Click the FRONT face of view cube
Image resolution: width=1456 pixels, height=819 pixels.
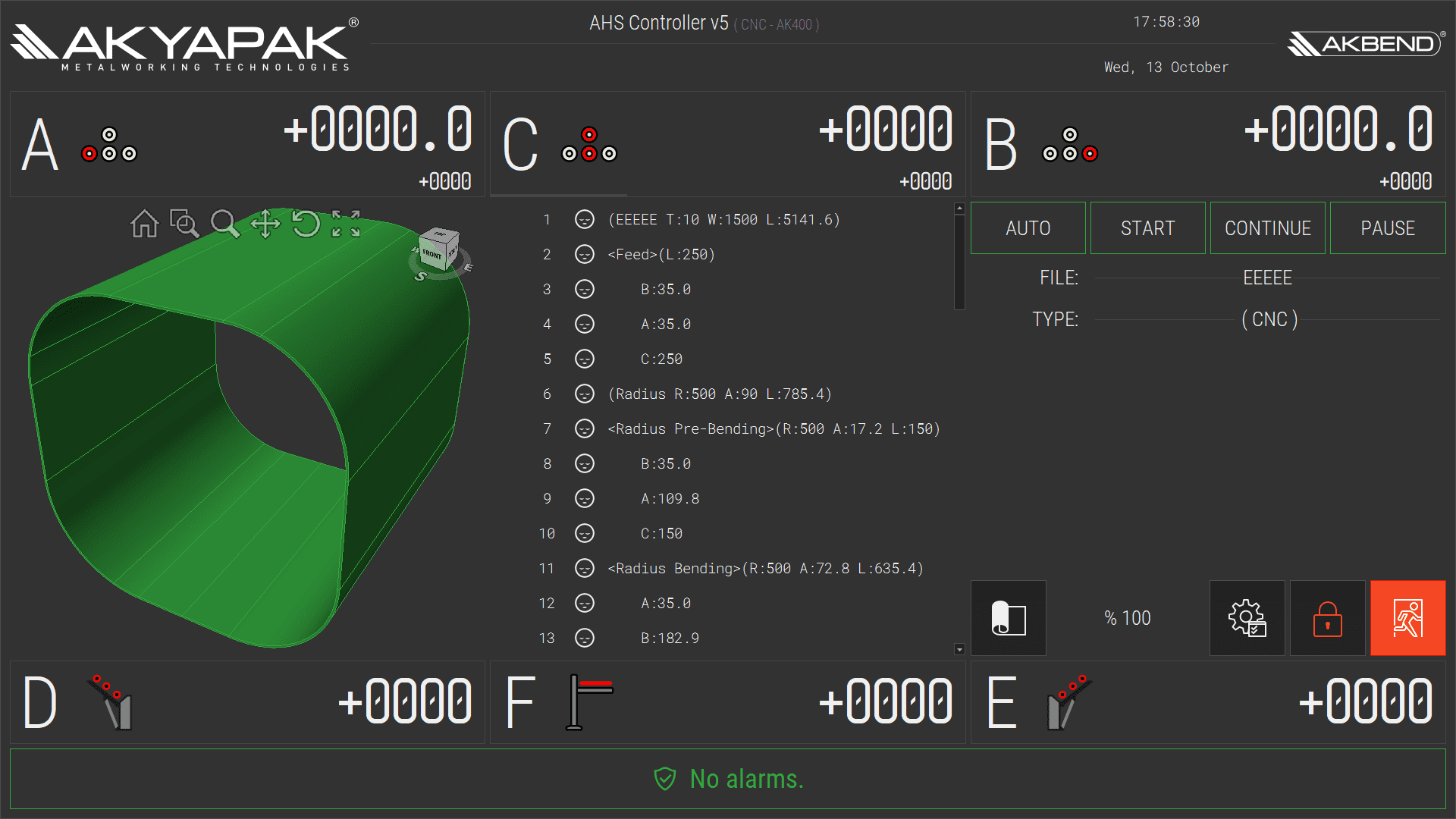point(432,254)
